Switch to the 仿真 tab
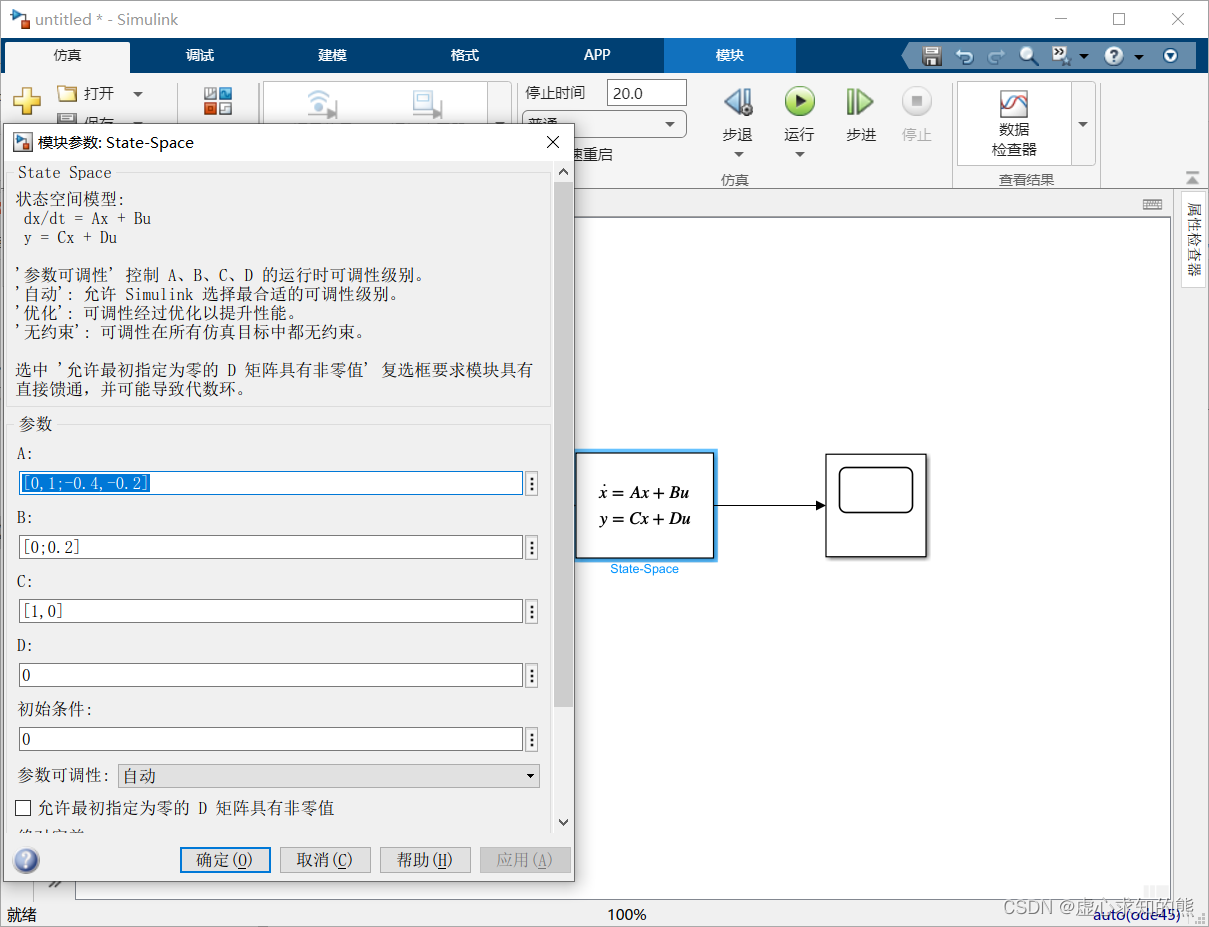The width and height of the screenshot is (1209, 927). click(66, 55)
